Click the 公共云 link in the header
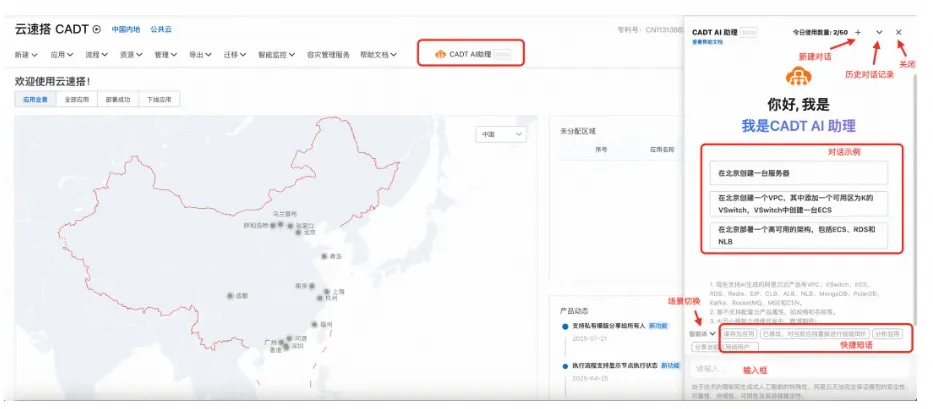 [161, 29]
